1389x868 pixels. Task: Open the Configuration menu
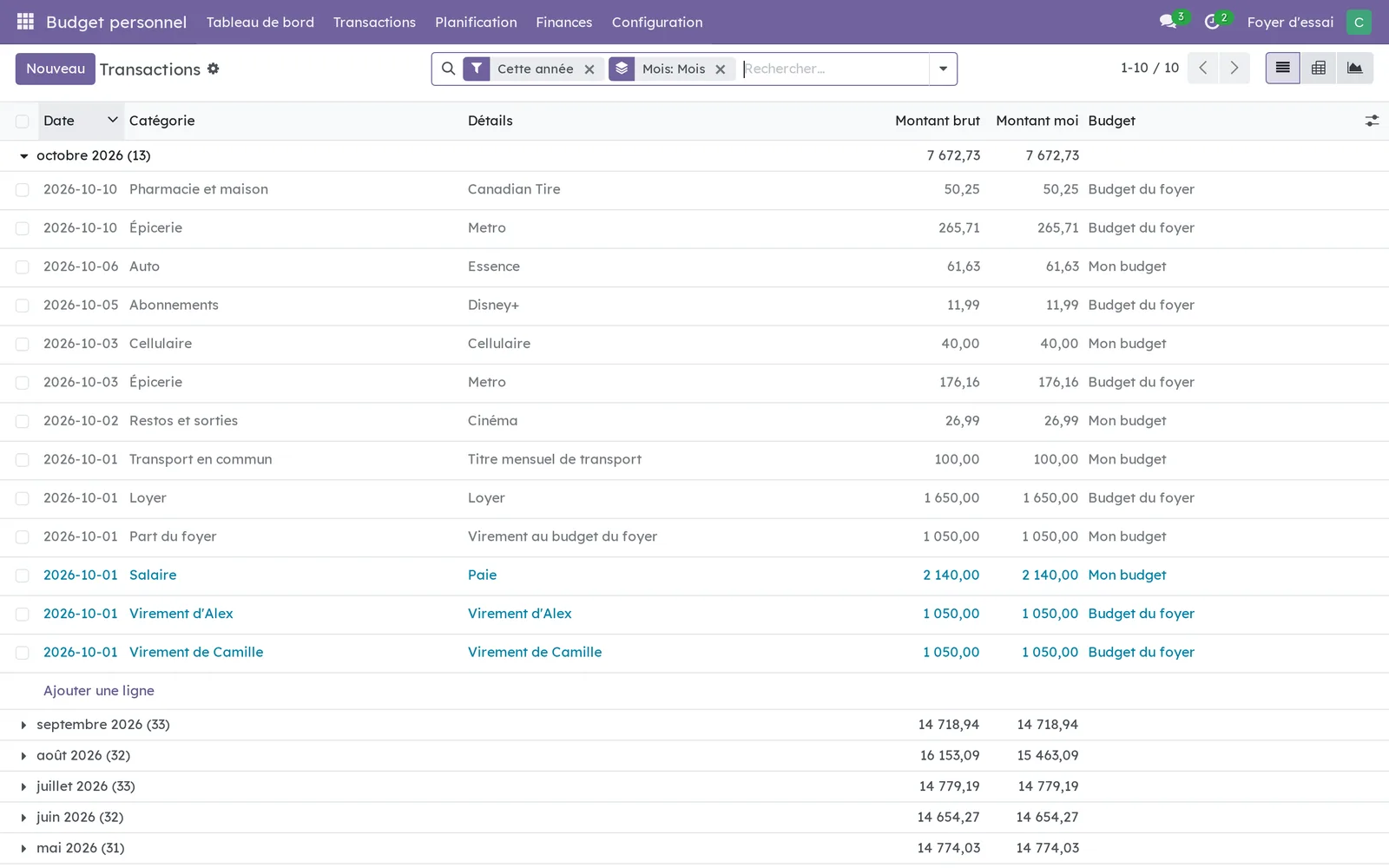657,22
